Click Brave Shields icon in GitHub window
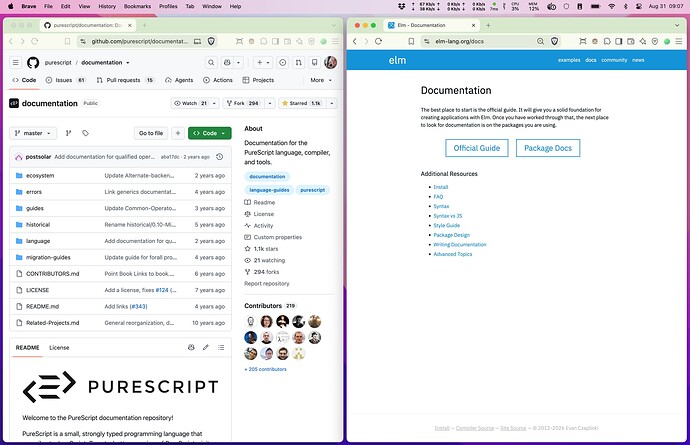Screen dimensions: 690x445 tap(211, 41)
